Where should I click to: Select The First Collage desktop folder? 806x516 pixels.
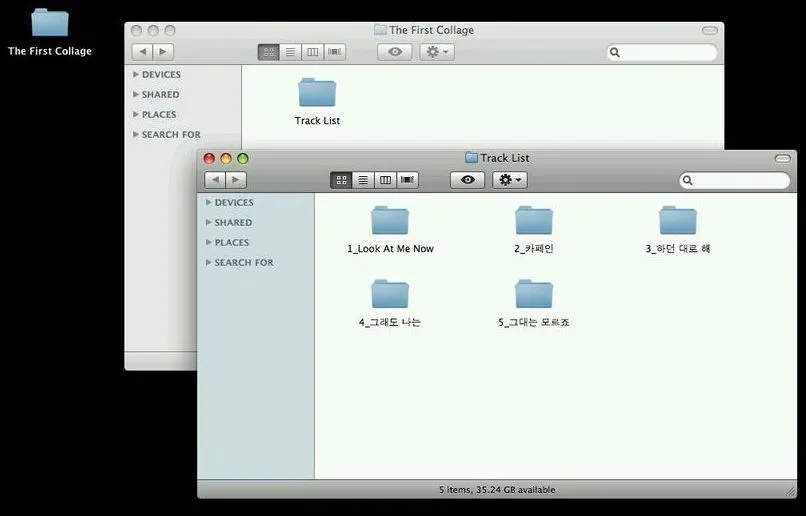49,24
